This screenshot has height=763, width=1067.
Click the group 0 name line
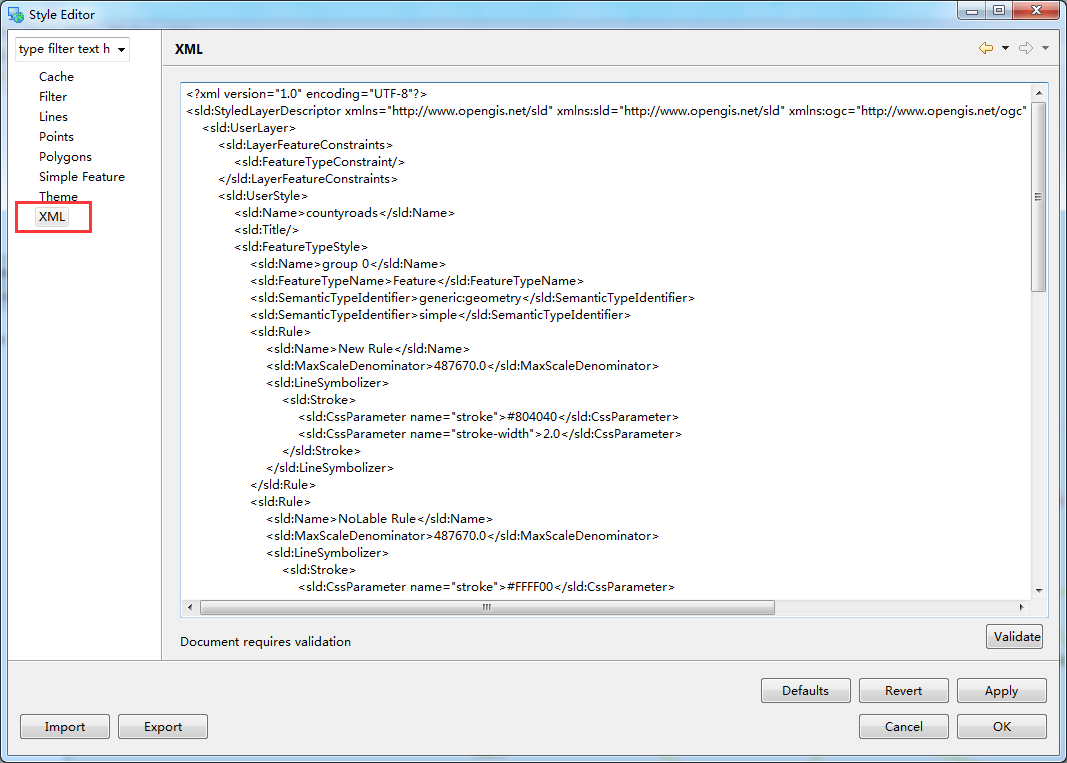[x=348, y=263]
